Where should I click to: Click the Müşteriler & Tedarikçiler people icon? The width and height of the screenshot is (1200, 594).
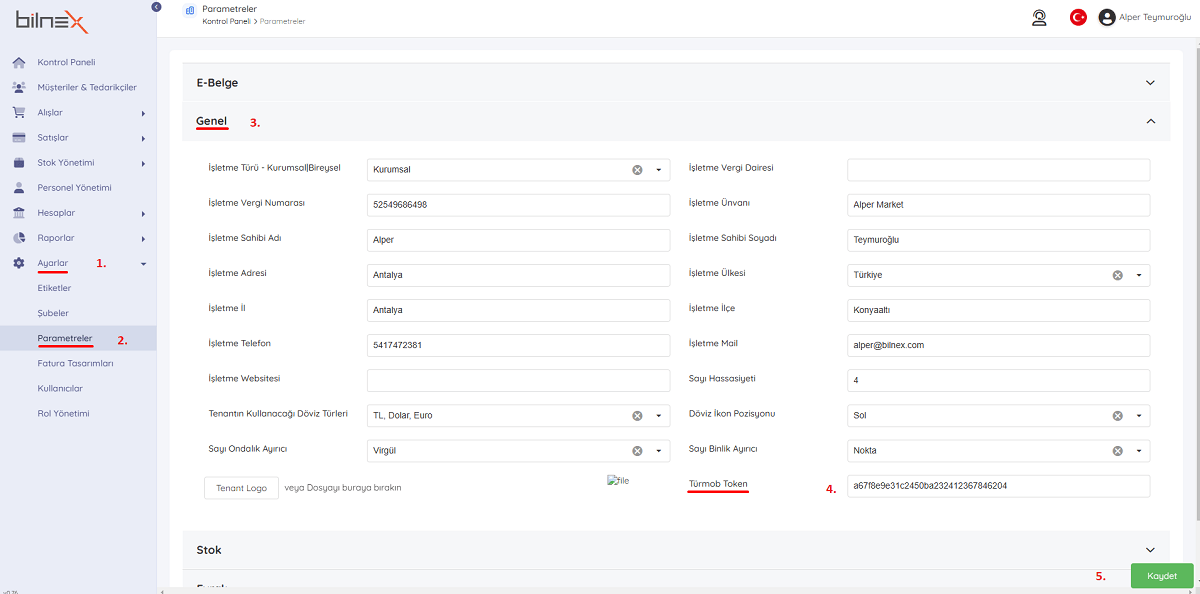click(18, 88)
